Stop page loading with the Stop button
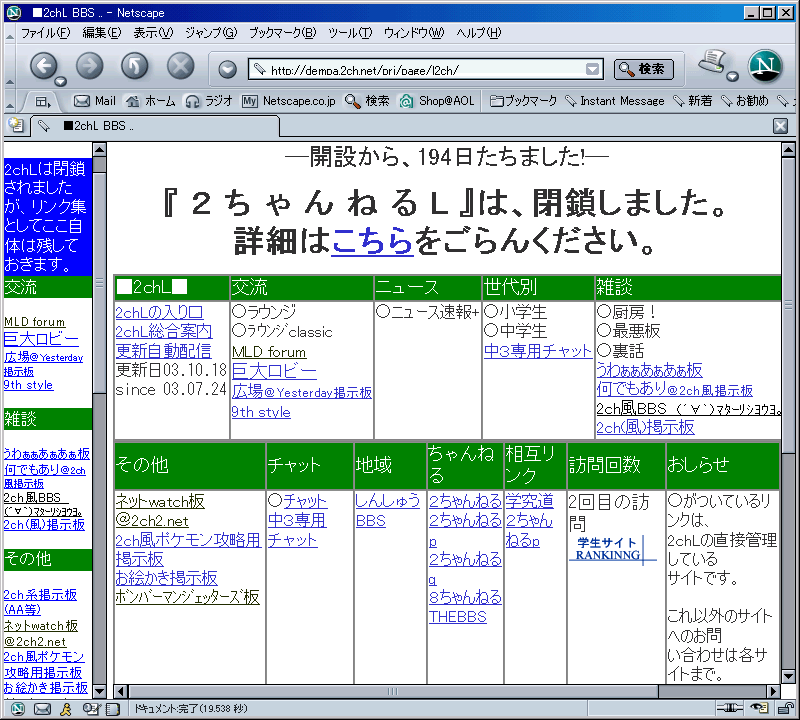 [x=181, y=66]
